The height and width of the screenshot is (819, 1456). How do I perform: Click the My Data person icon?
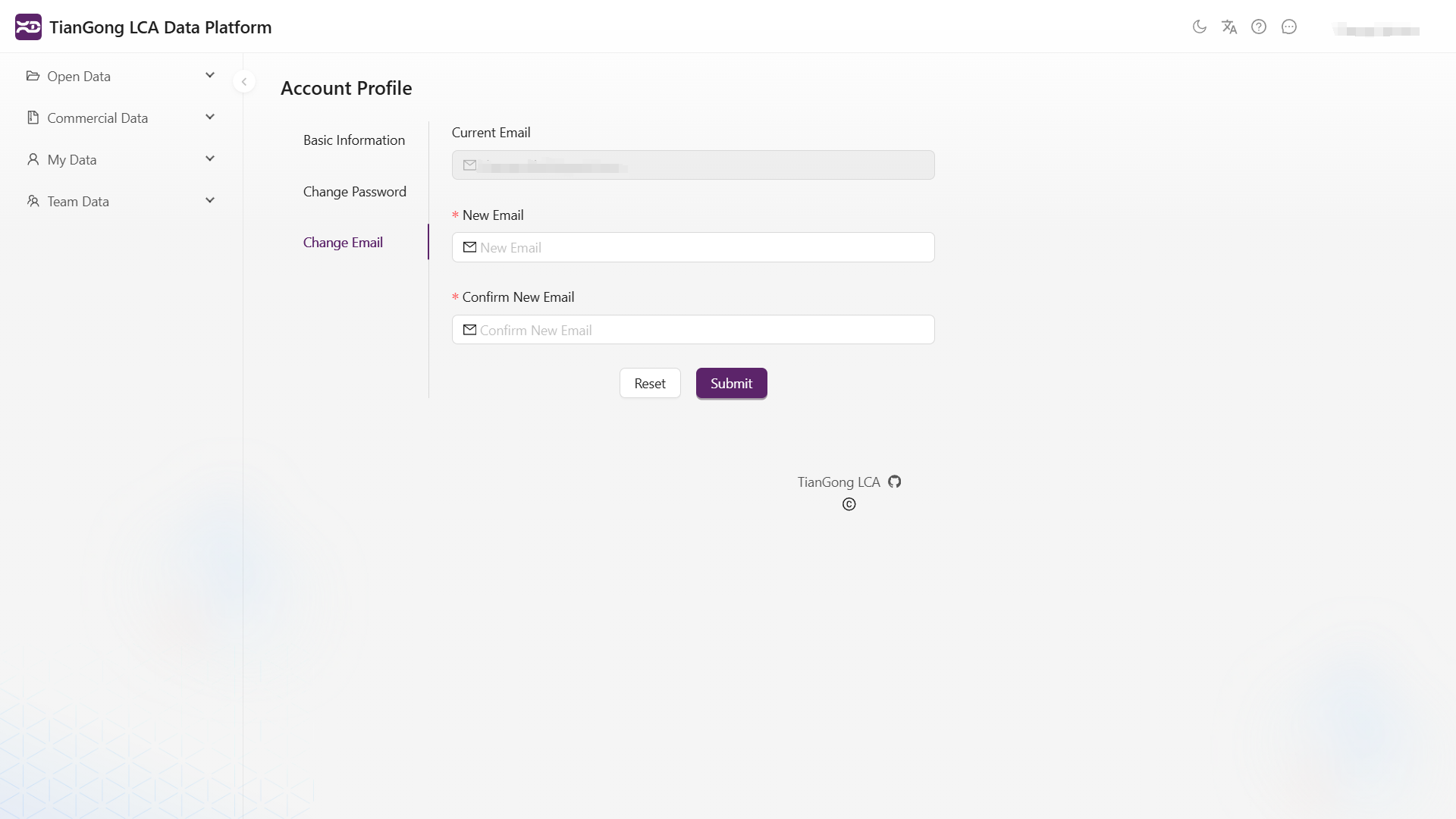click(33, 158)
